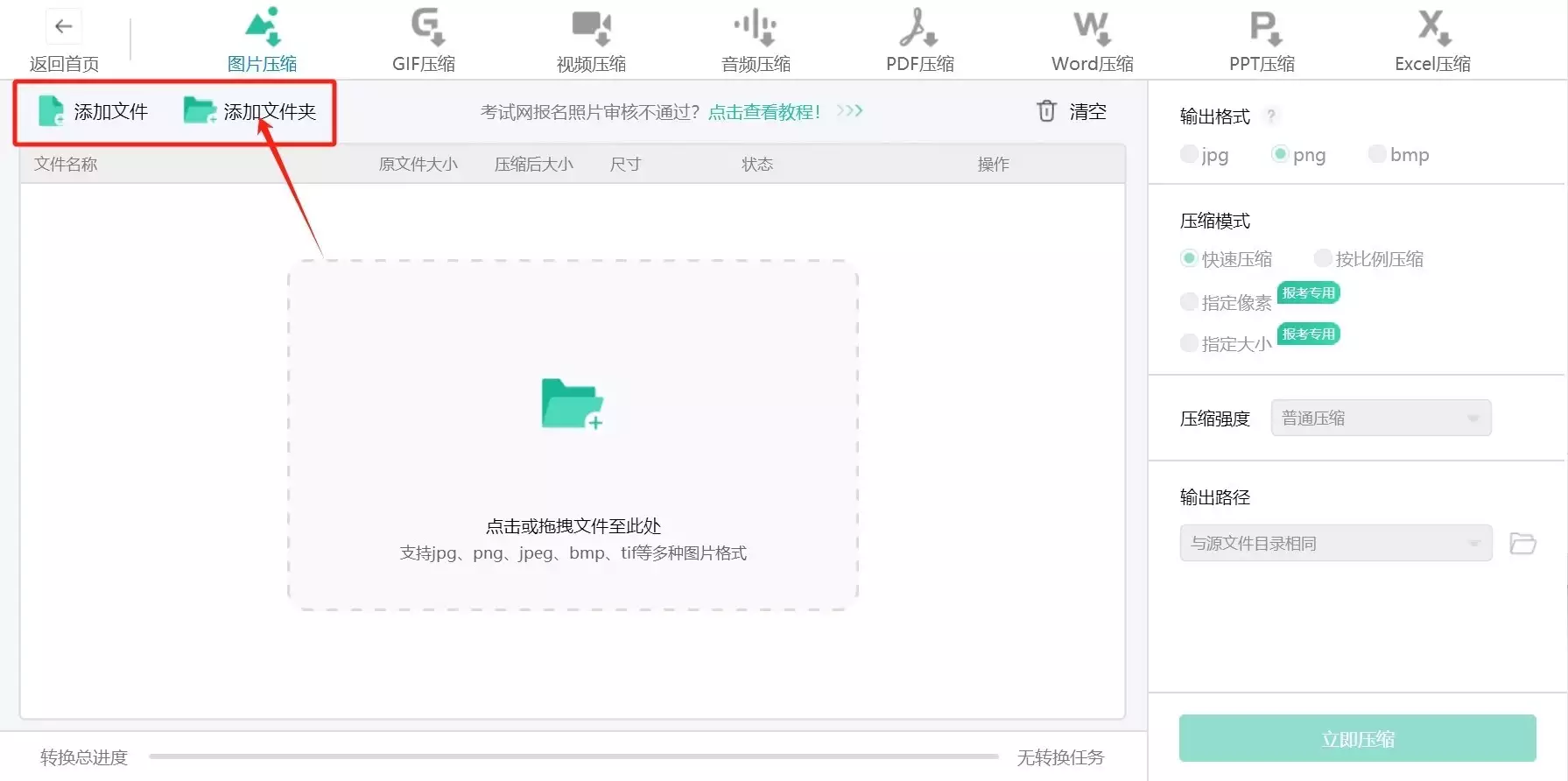This screenshot has width=1568, height=781.
Task: Choose 指定像素 compression mode
Action: (1189, 303)
